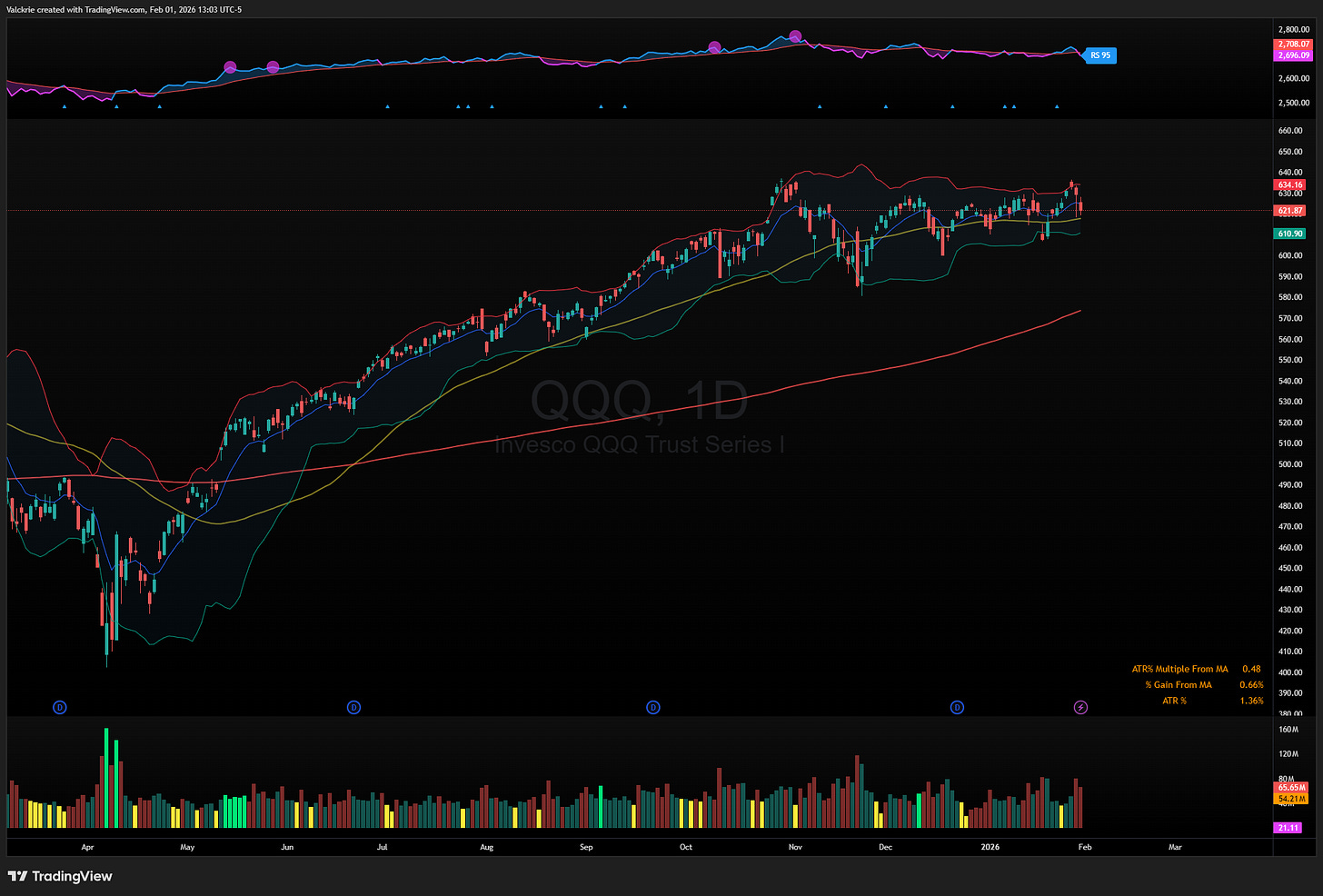
Task: Click the dividend D marker in late September
Action: click(652, 707)
